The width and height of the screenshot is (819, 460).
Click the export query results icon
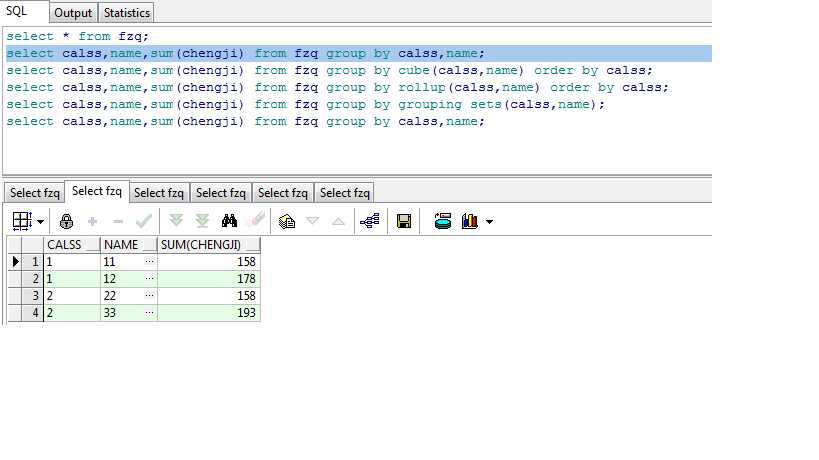pos(287,221)
